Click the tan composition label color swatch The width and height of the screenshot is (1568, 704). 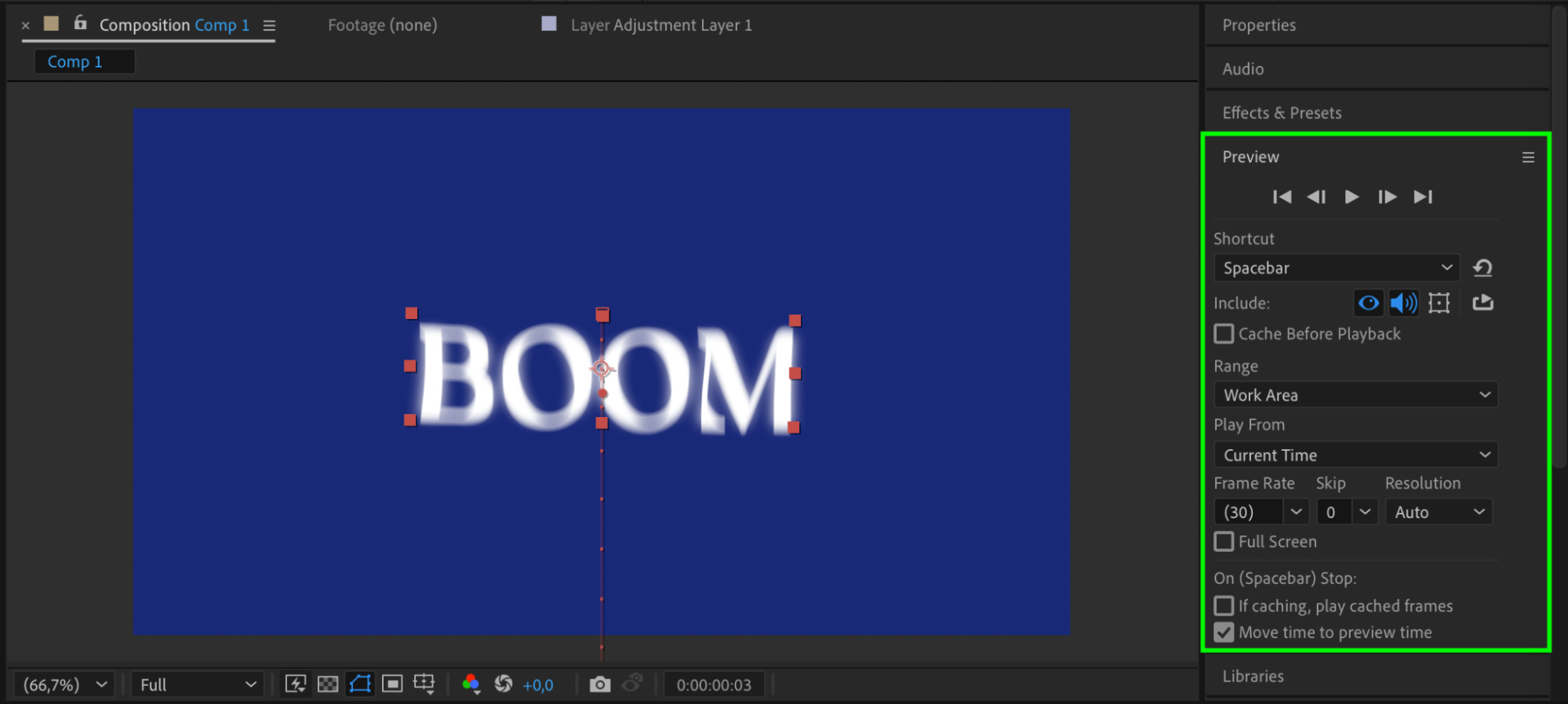(x=52, y=24)
